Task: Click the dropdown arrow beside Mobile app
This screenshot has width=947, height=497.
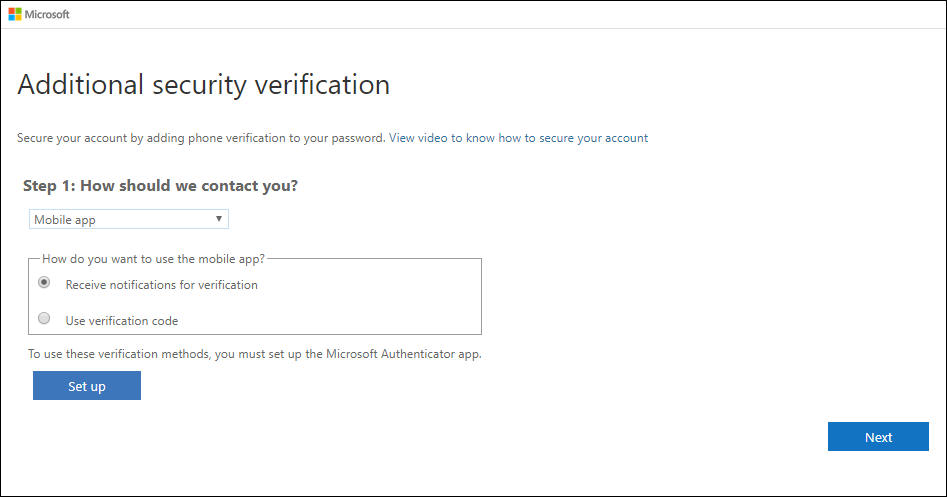Action: click(x=219, y=219)
